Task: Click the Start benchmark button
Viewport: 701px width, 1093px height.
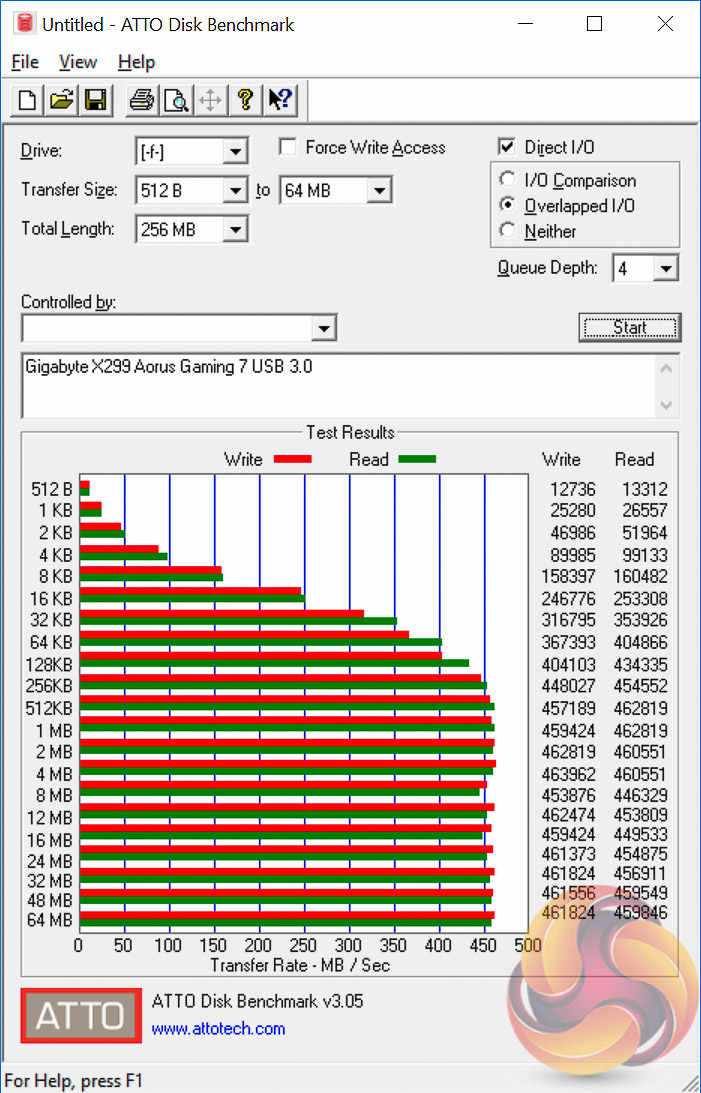Action: coord(629,328)
